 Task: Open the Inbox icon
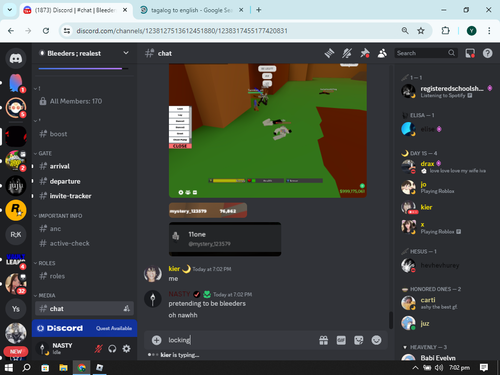(x=470, y=53)
